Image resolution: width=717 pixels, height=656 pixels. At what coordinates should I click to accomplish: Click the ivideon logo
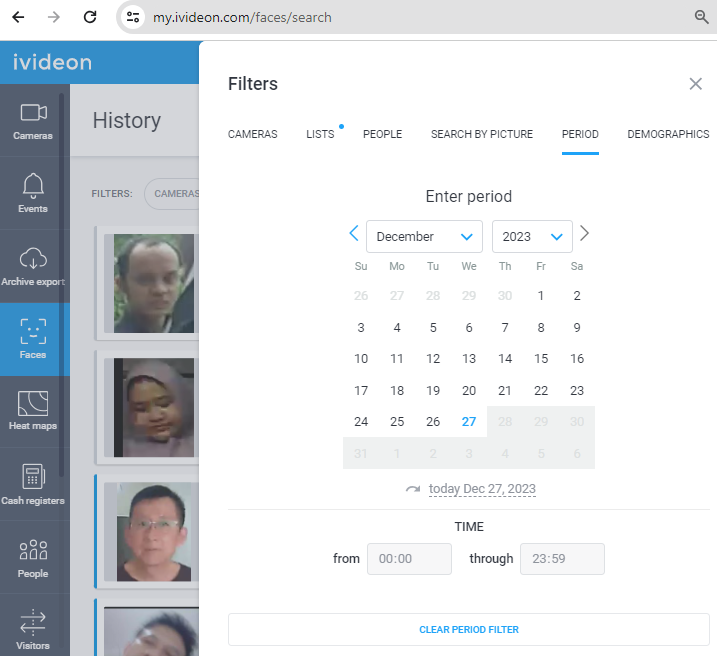click(52, 62)
